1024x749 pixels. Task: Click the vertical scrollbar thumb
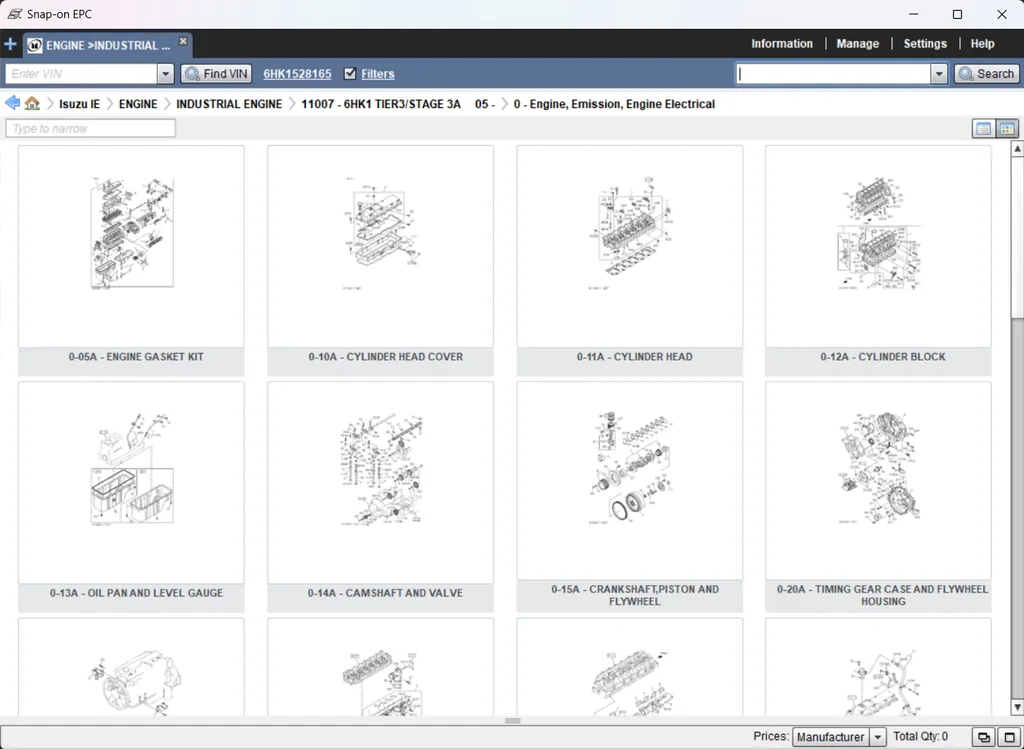pyautogui.click(x=1017, y=238)
